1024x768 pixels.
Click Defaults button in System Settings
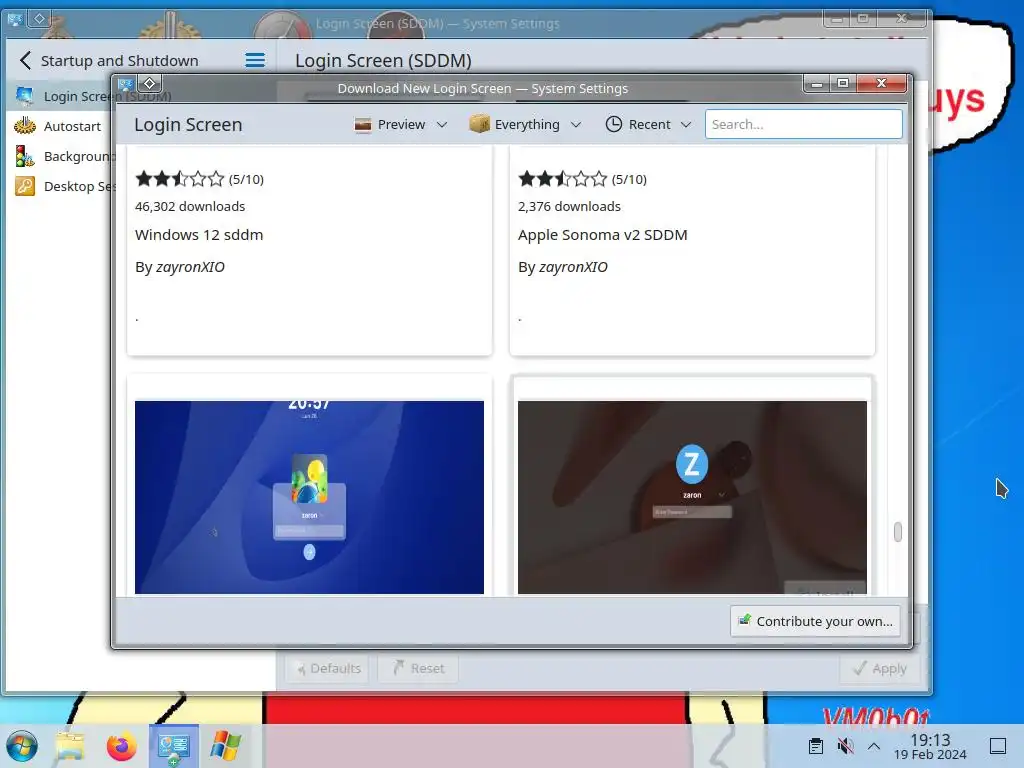329,668
